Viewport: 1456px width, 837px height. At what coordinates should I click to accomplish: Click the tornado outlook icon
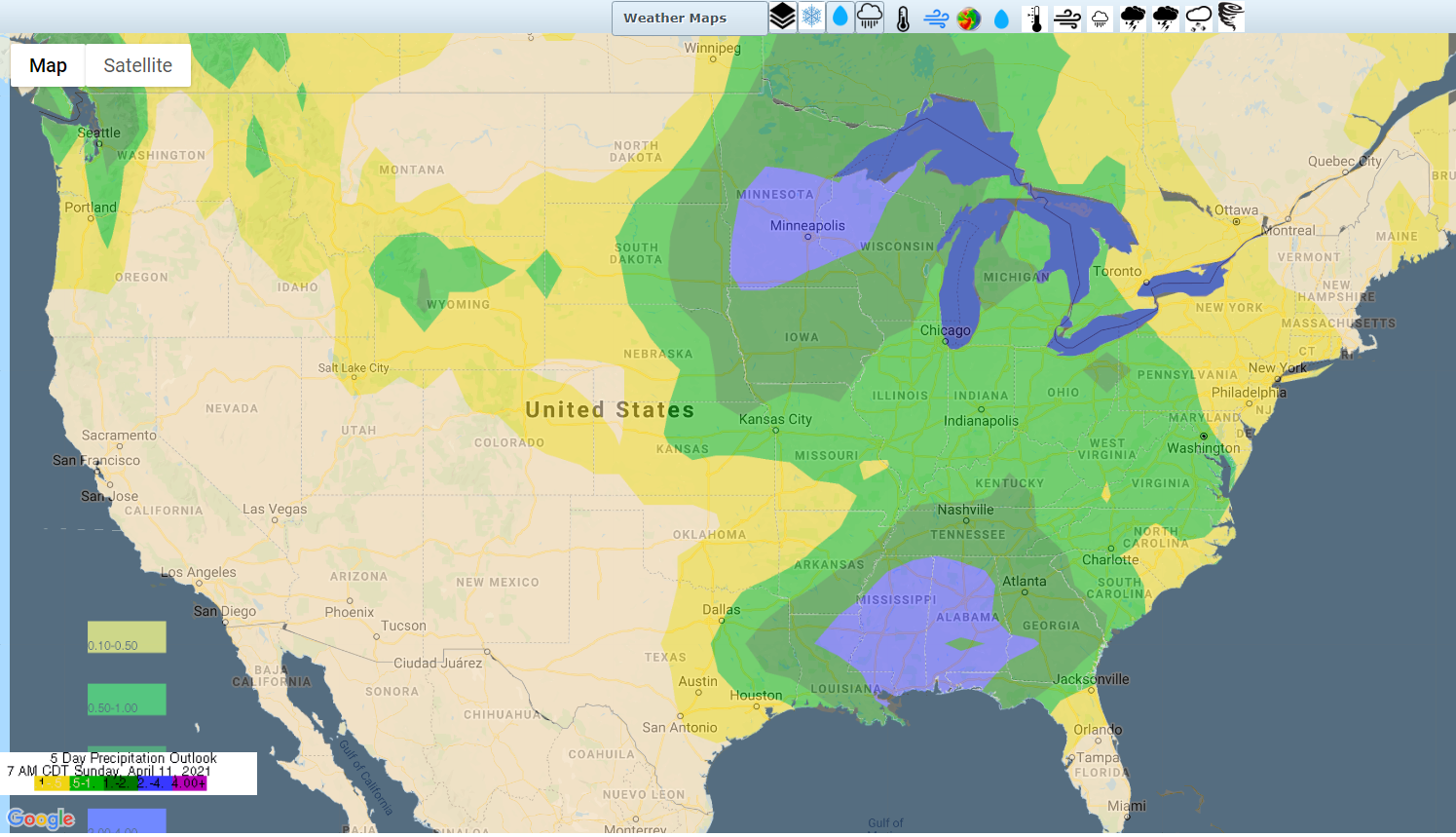[1231, 18]
